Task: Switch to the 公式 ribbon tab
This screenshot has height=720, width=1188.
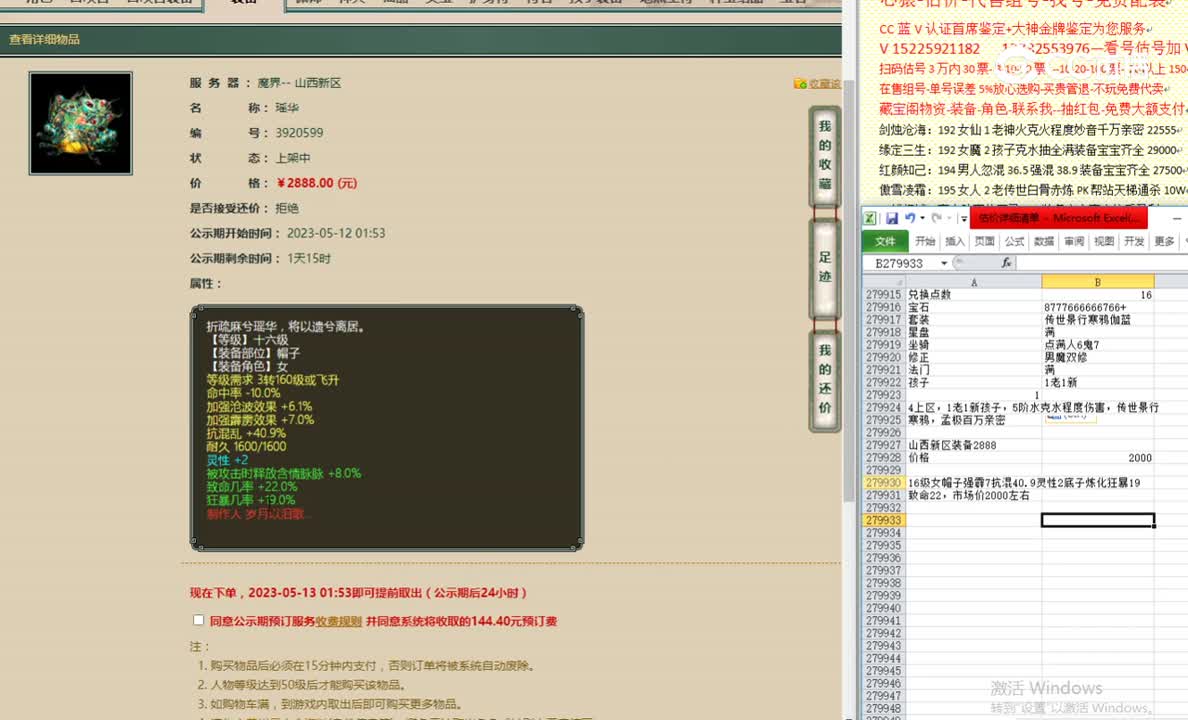Action: (1014, 241)
